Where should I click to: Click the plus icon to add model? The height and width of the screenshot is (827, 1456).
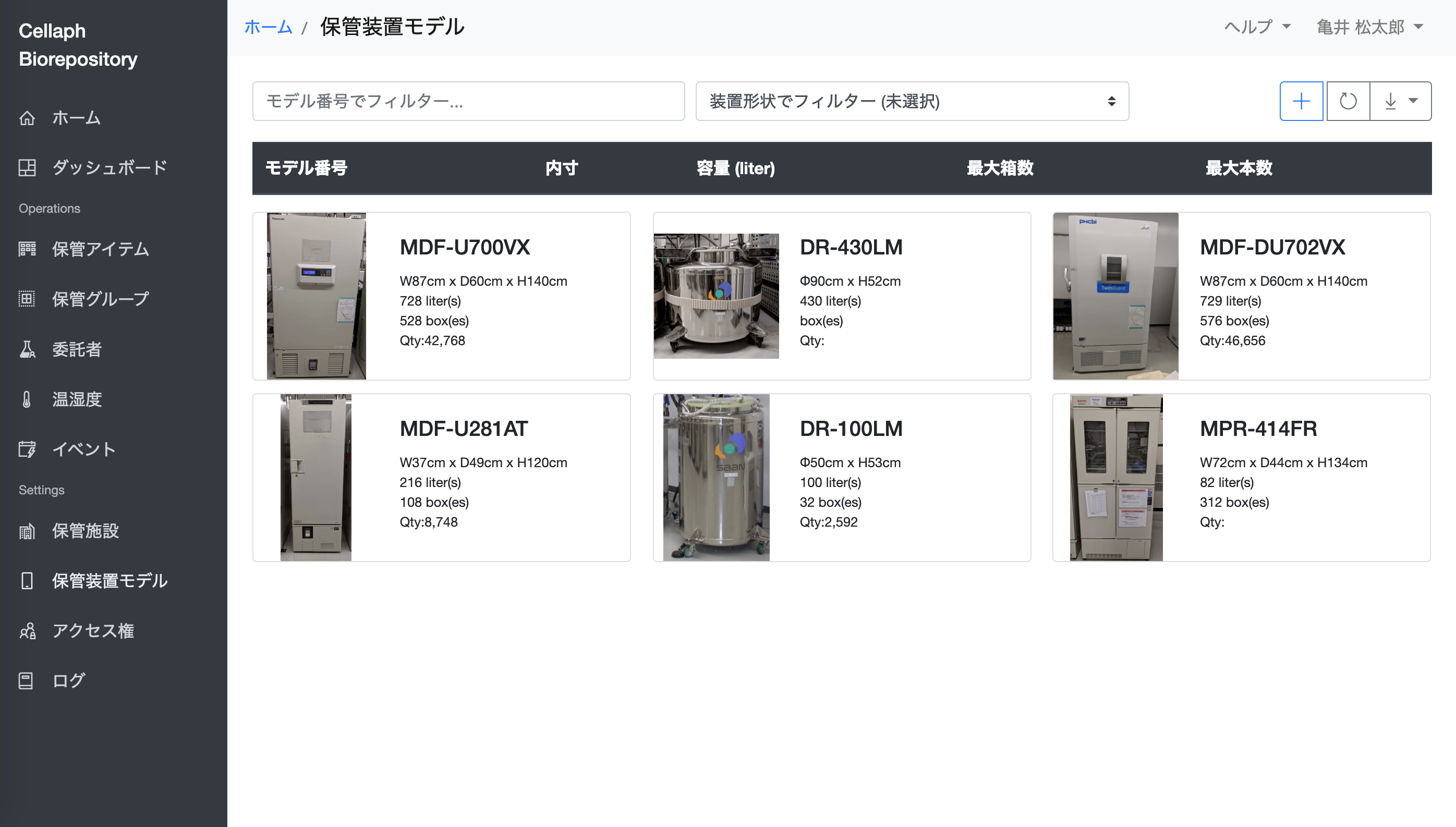(x=1301, y=101)
